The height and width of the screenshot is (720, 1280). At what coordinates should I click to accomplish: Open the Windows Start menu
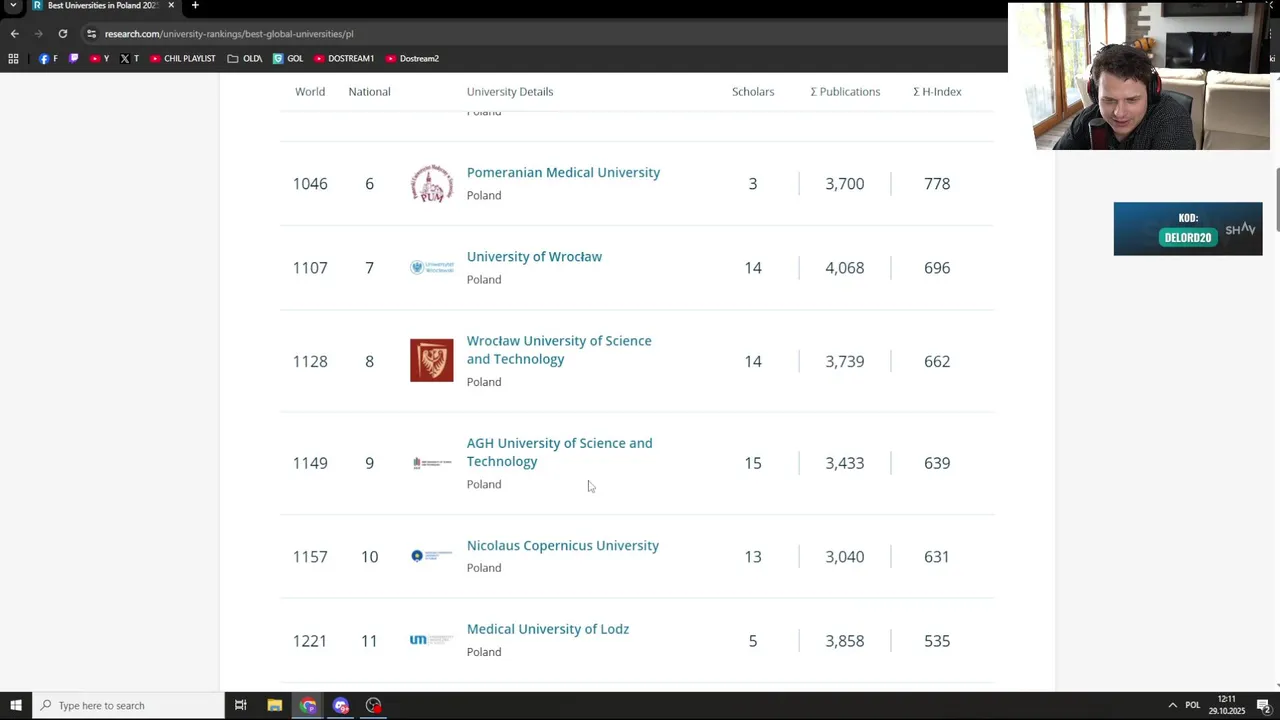15,705
